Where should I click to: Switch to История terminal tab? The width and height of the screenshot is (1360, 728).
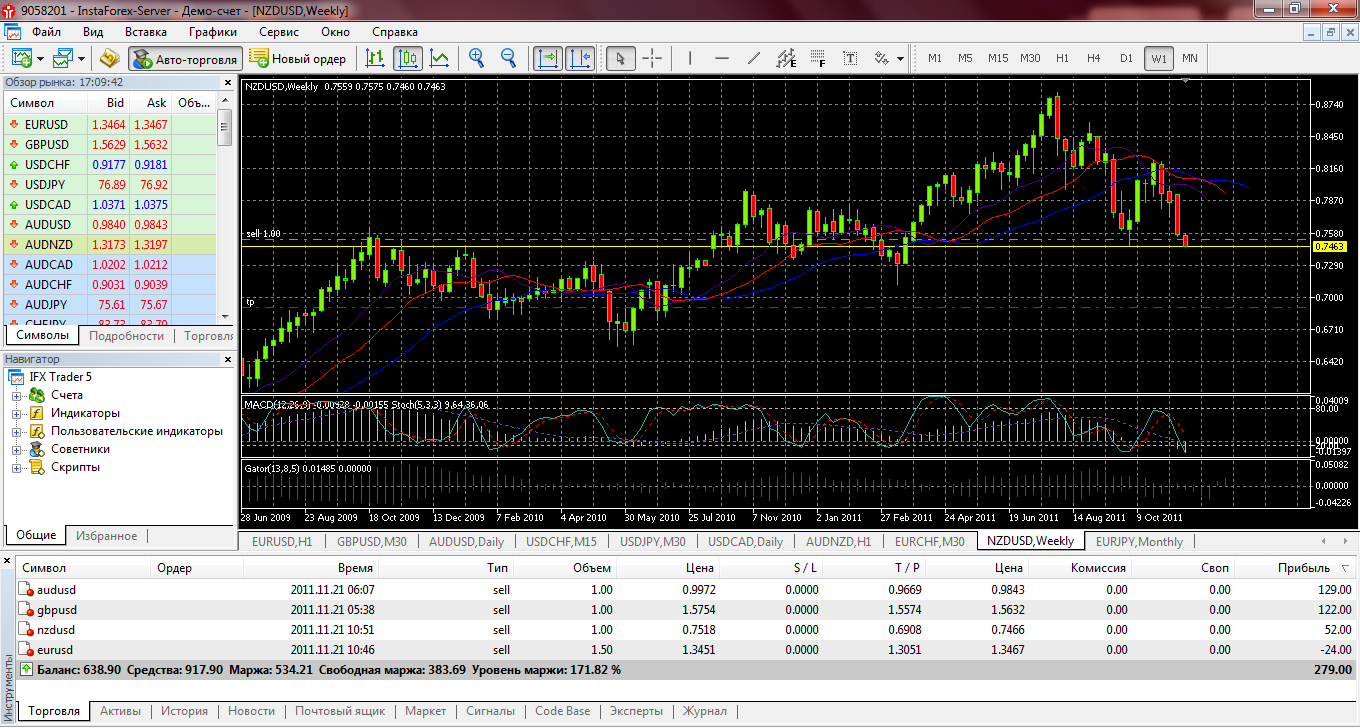pos(185,711)
